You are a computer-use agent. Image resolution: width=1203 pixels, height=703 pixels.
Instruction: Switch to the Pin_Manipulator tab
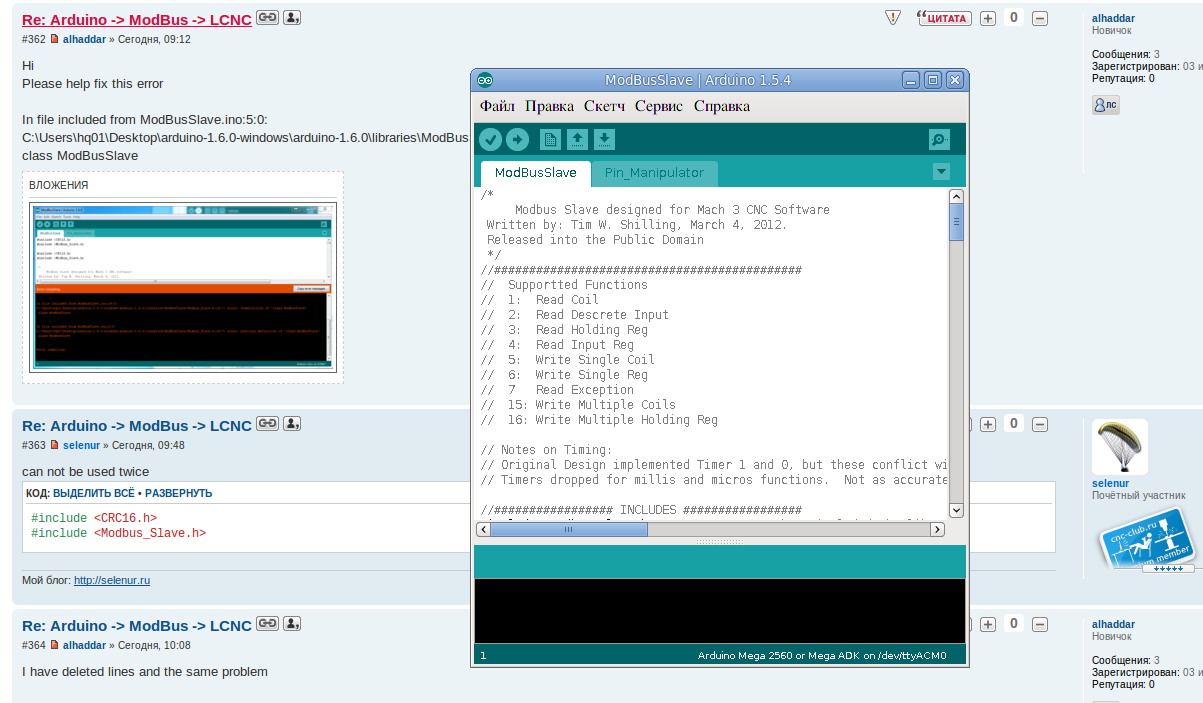click(654, 173)
